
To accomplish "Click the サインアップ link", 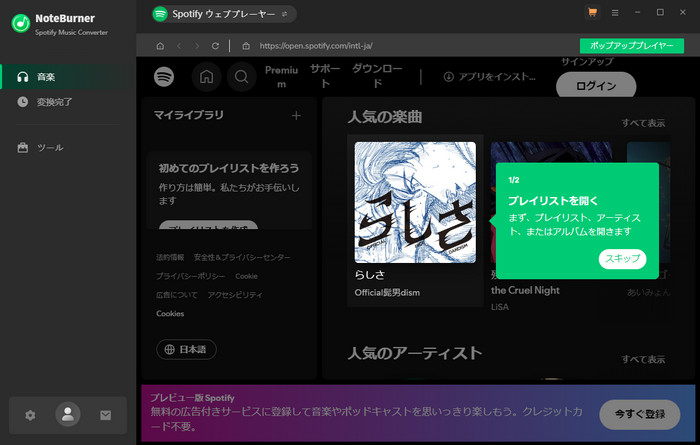I will click(x=587, y=62).
